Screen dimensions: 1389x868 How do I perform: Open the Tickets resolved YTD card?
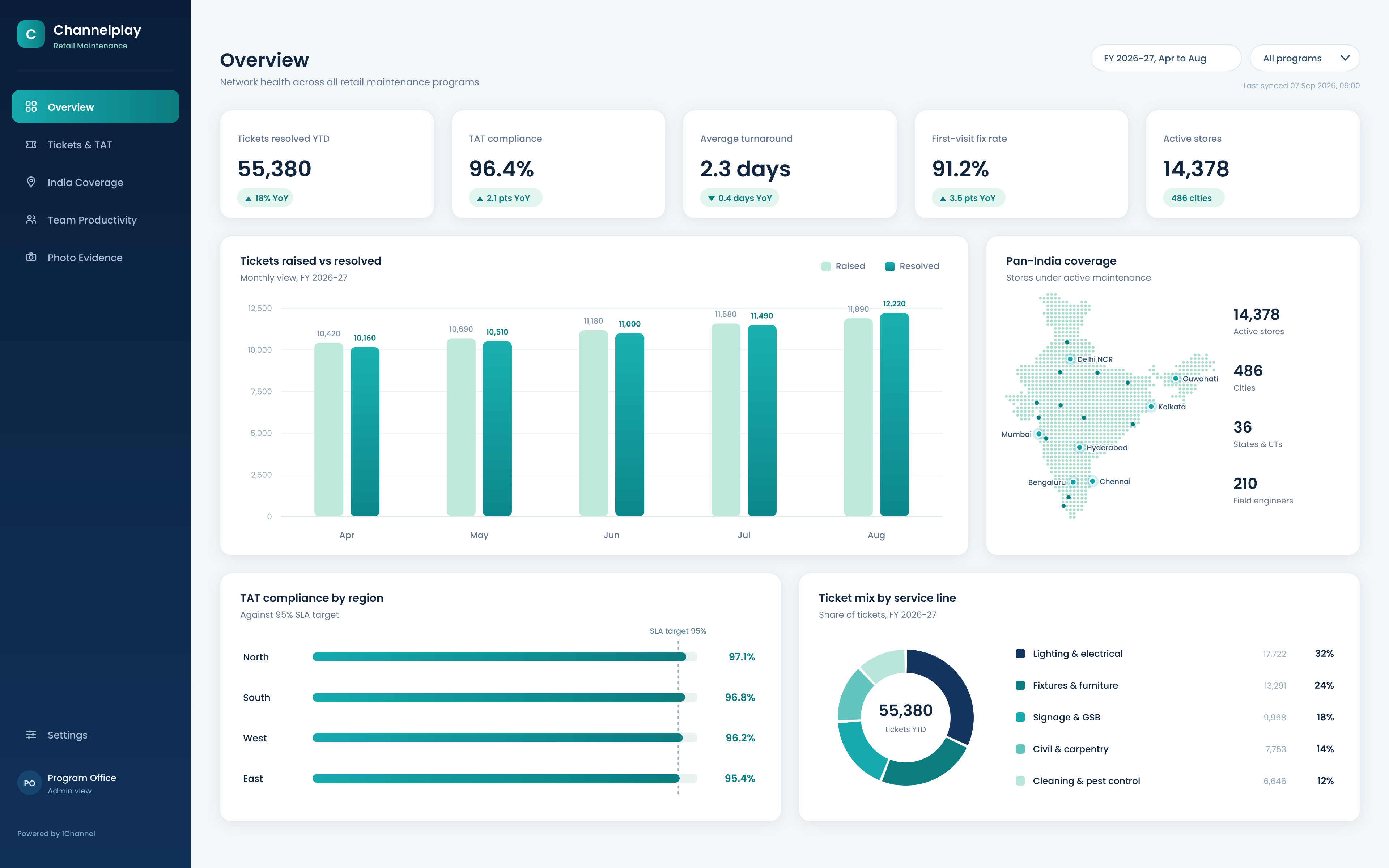pyautogui.click(x=327, y=164)
